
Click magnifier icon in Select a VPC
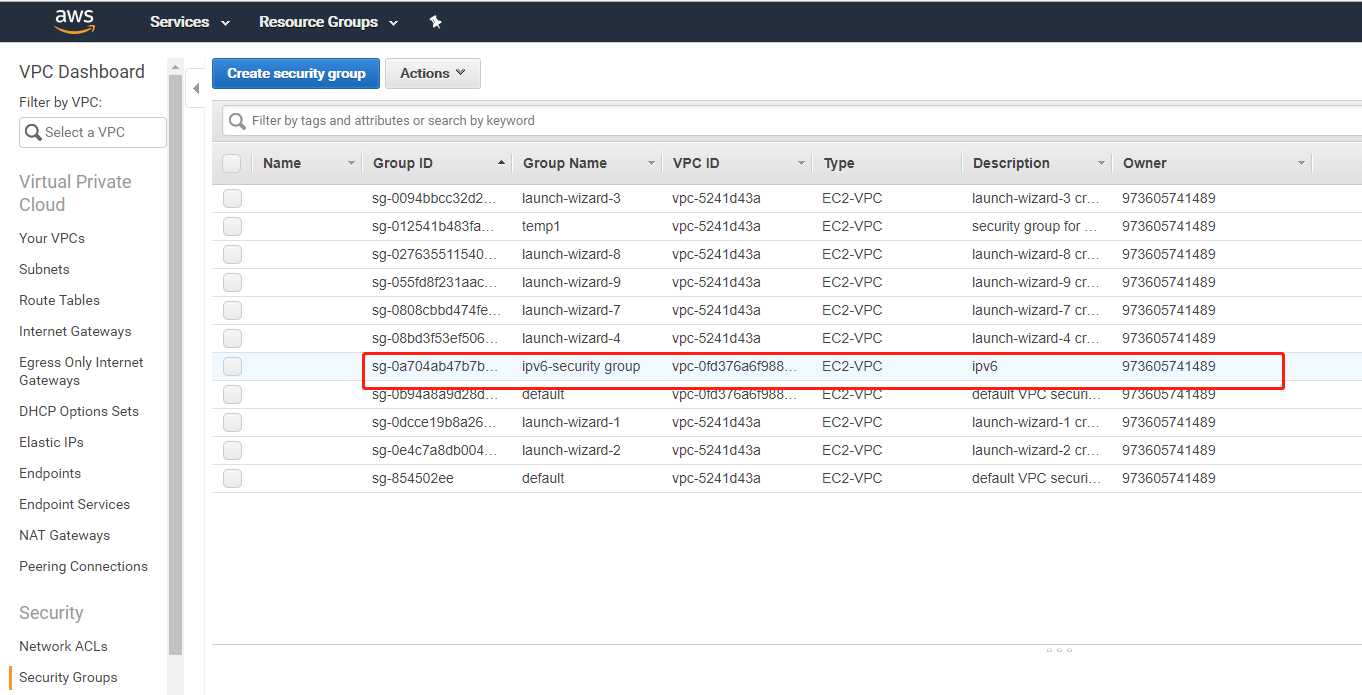[33, 132]
